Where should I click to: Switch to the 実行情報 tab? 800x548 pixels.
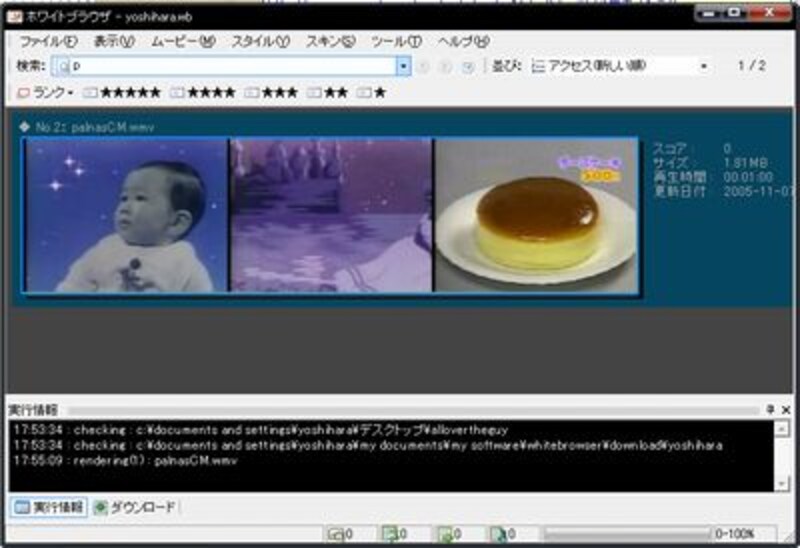(x=49, y=507)
